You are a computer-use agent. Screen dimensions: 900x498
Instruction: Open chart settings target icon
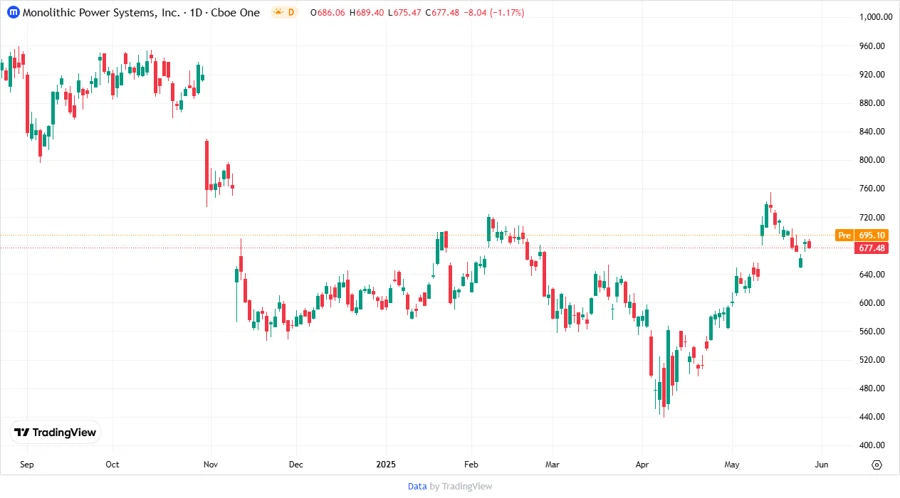[876, 465]
